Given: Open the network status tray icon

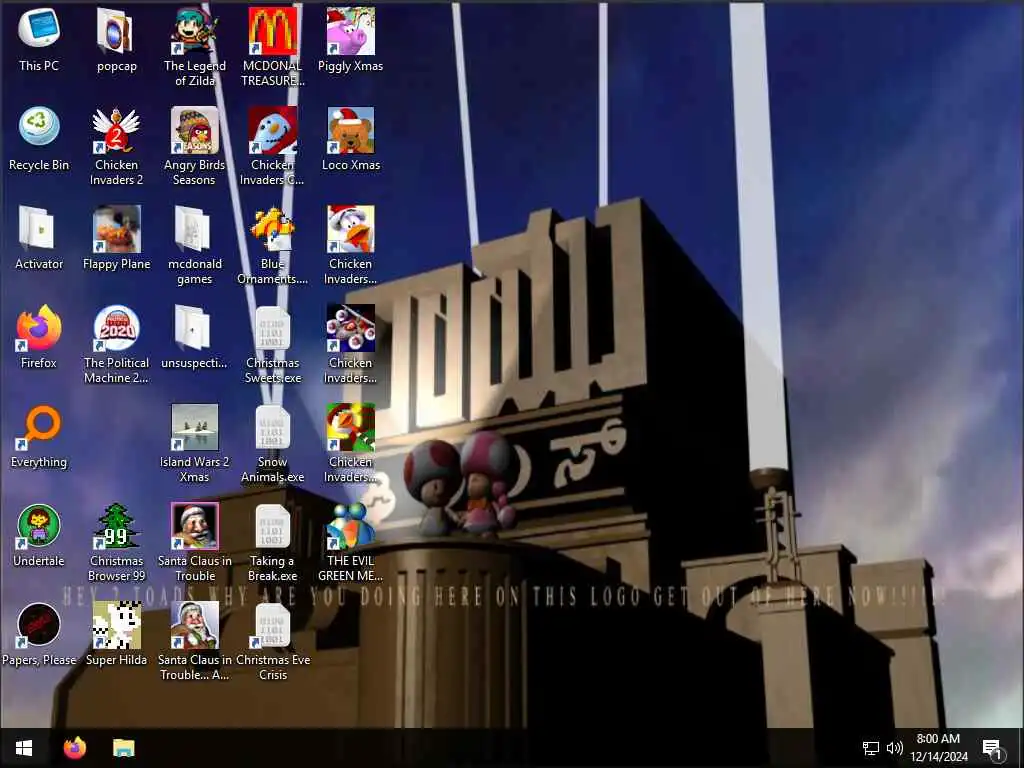Looking at the screenshot, I should click(x=871, y=748).
